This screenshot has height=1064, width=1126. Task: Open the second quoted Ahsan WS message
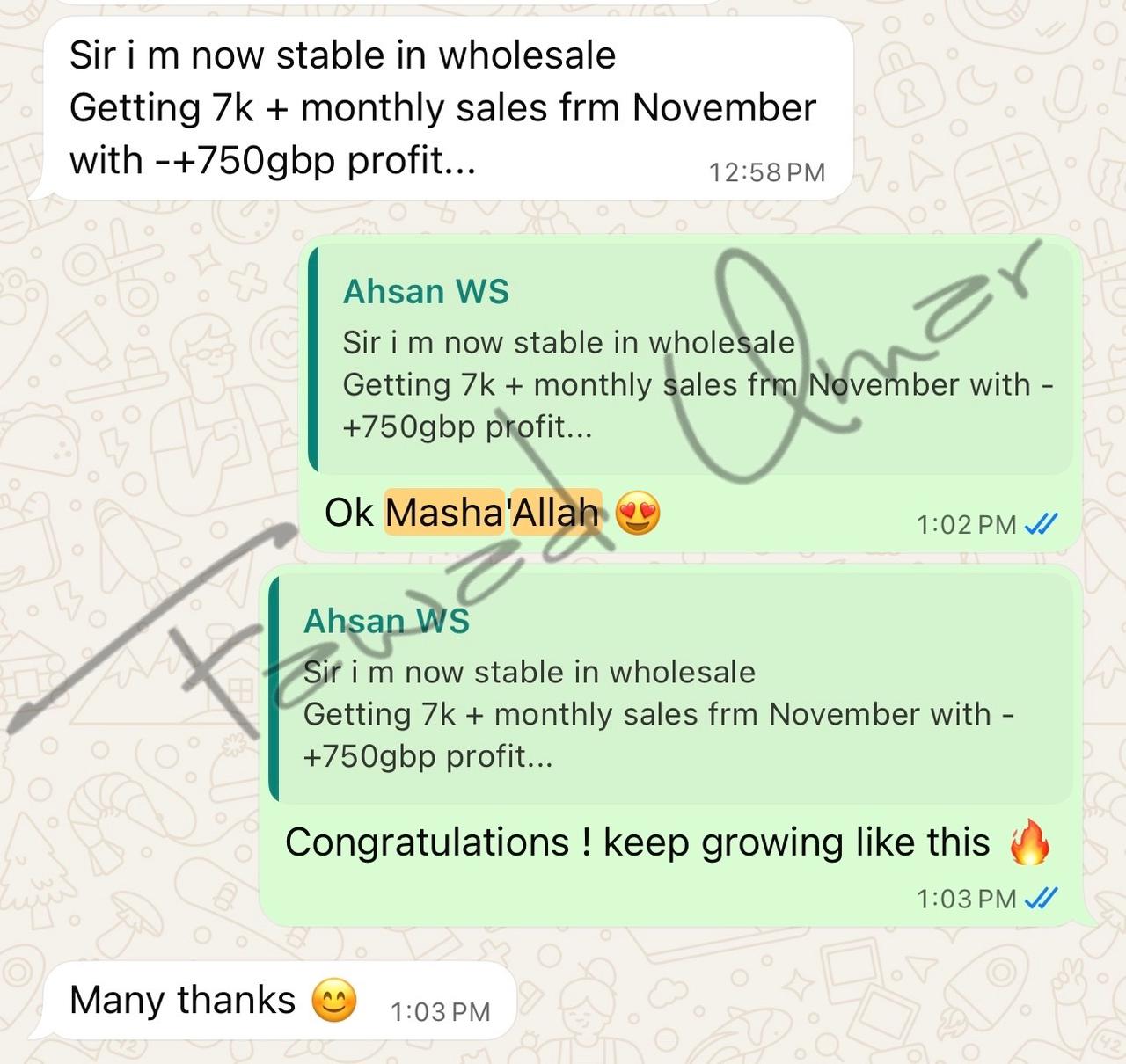click(x=670, y=689)
